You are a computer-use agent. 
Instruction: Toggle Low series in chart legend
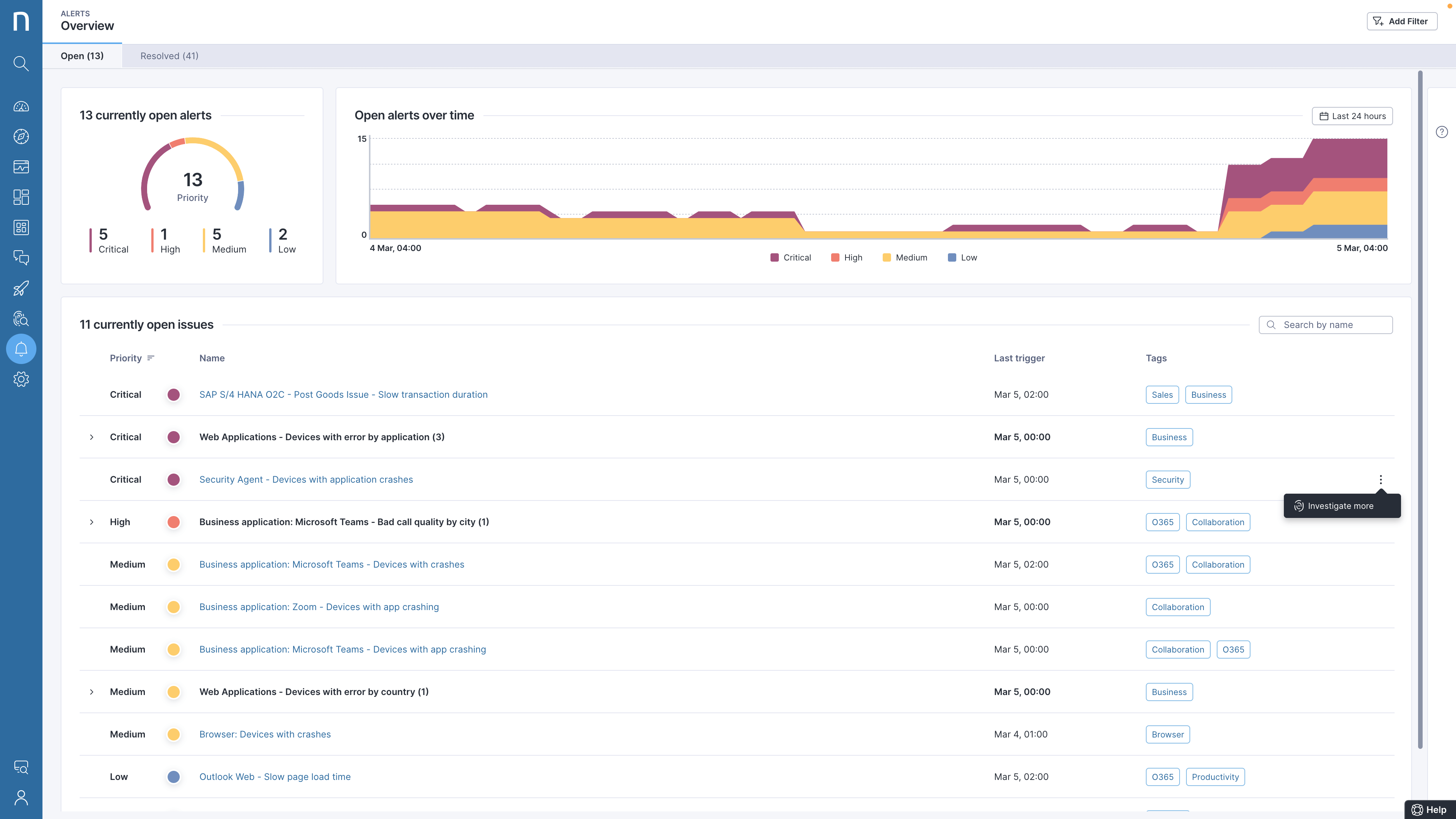pos(962,257)
